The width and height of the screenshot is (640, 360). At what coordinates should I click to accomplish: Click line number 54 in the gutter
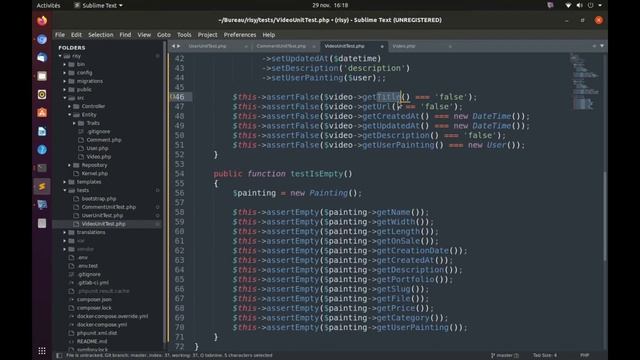pos(179,174)
